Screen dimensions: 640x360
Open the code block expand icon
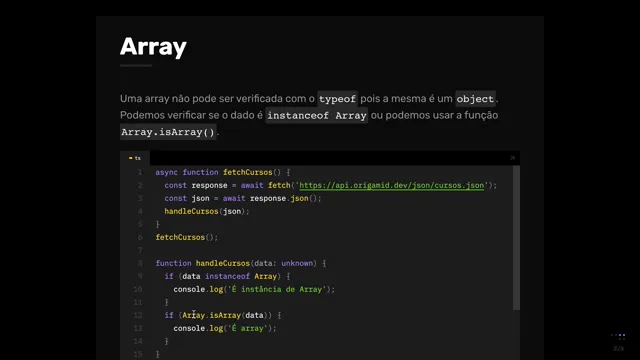coord(513,158)
